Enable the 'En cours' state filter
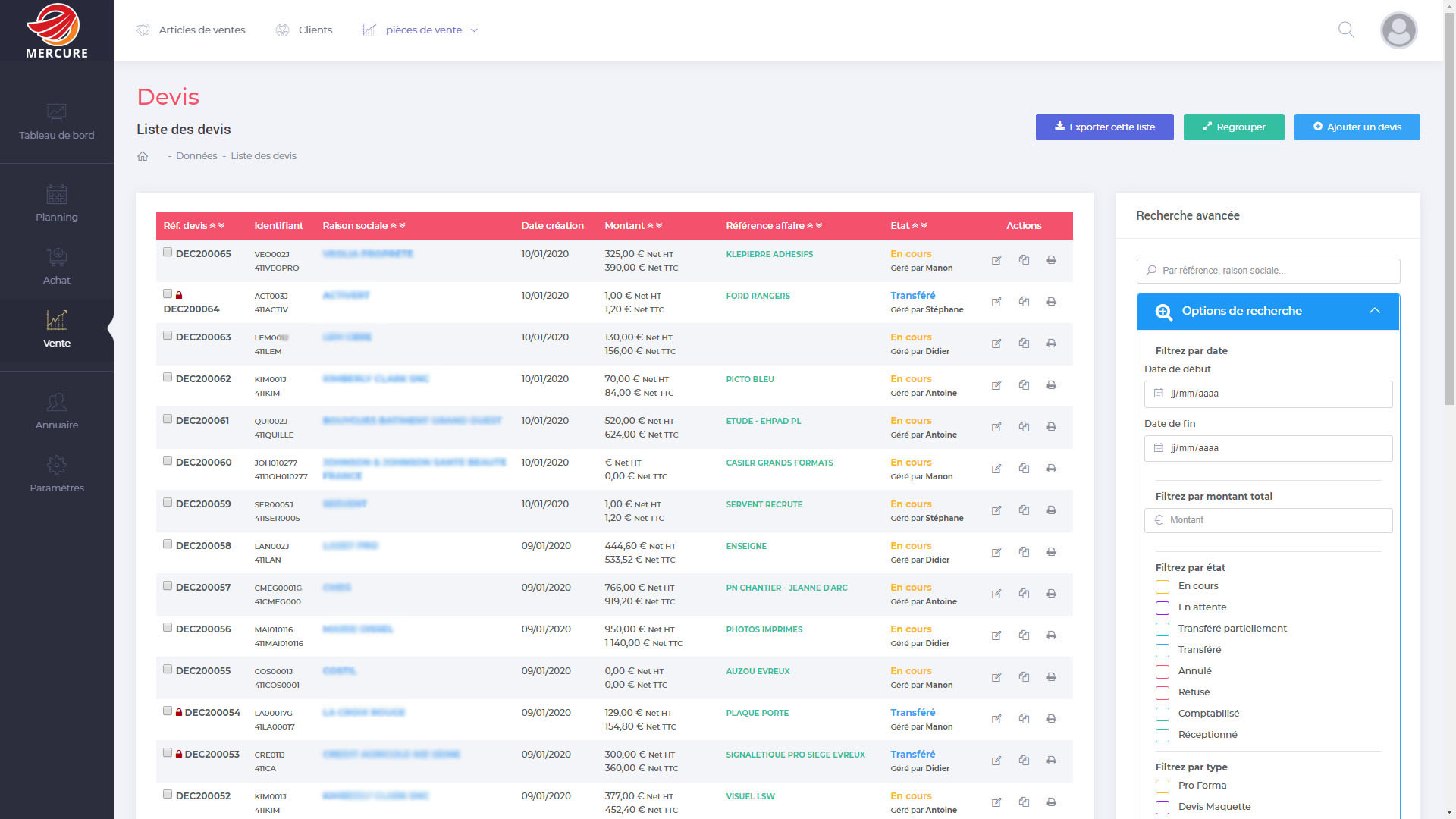This screenshot has width=1456, height=819. (1162, 587)
